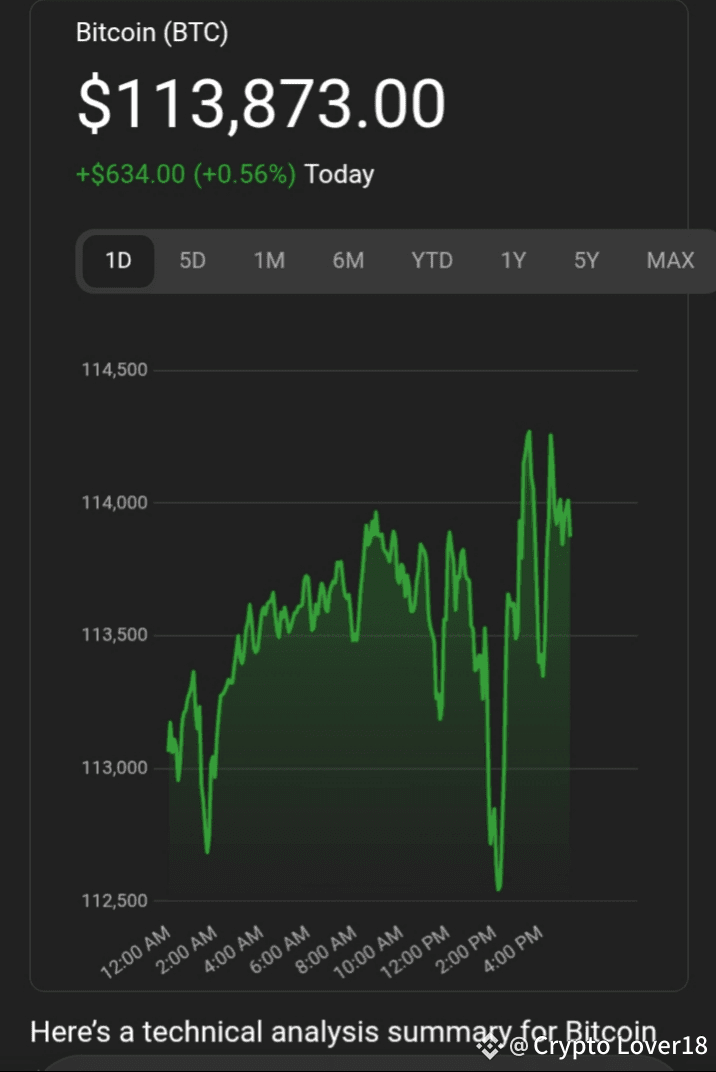
Task: Switch to the 5D time range
Action: click(192, 261)
